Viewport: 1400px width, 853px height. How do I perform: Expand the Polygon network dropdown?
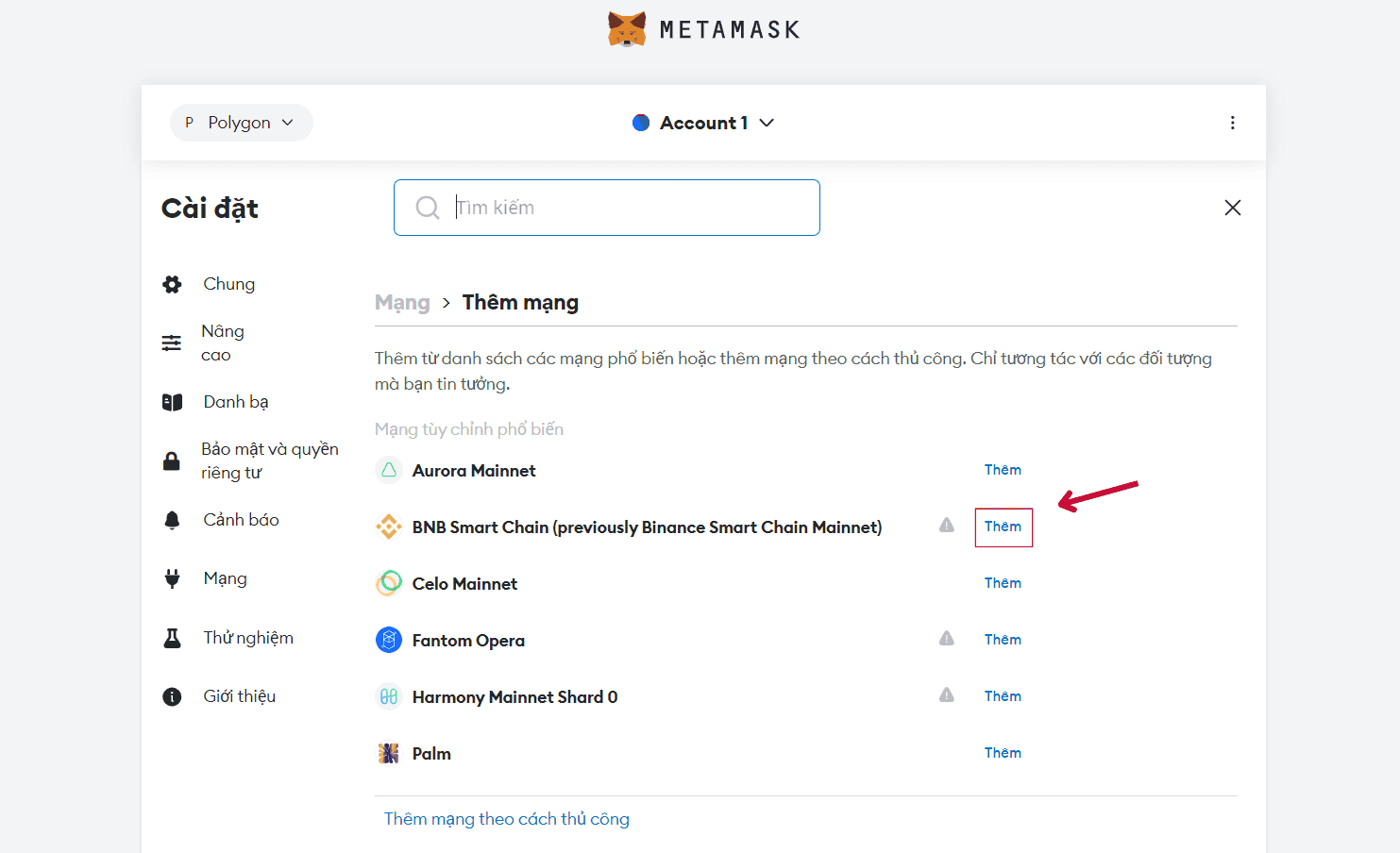coord(242,123)
